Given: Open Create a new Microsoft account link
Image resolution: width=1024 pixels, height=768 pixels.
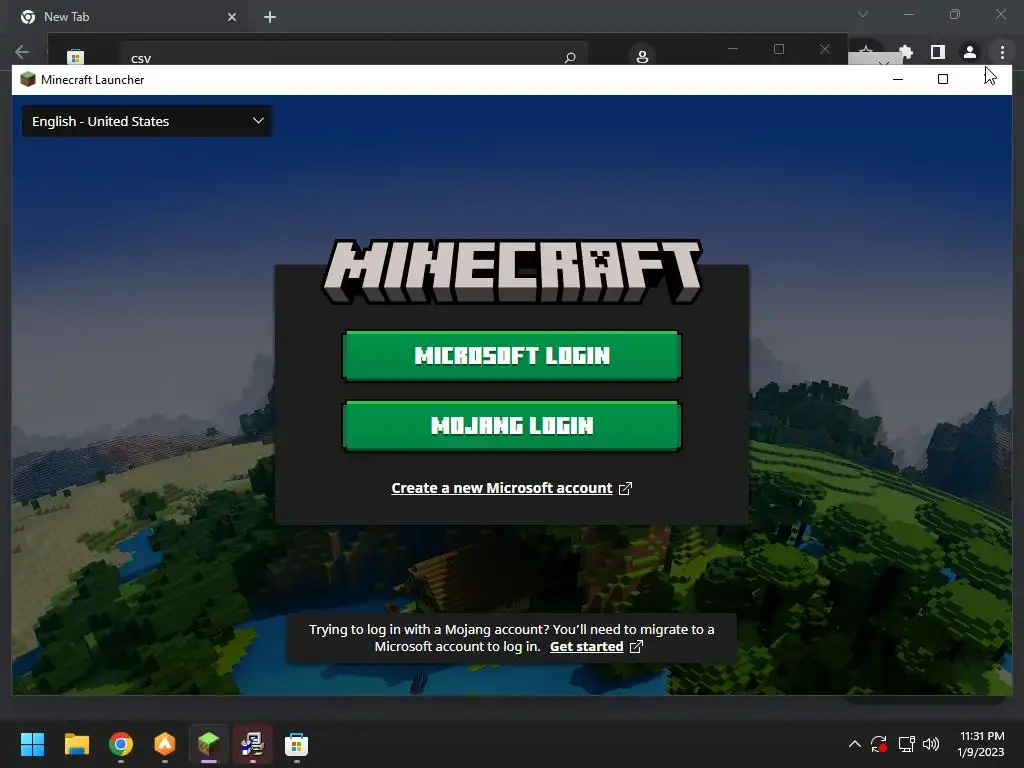Looking at the screenshot, I should tap(502, 488).
